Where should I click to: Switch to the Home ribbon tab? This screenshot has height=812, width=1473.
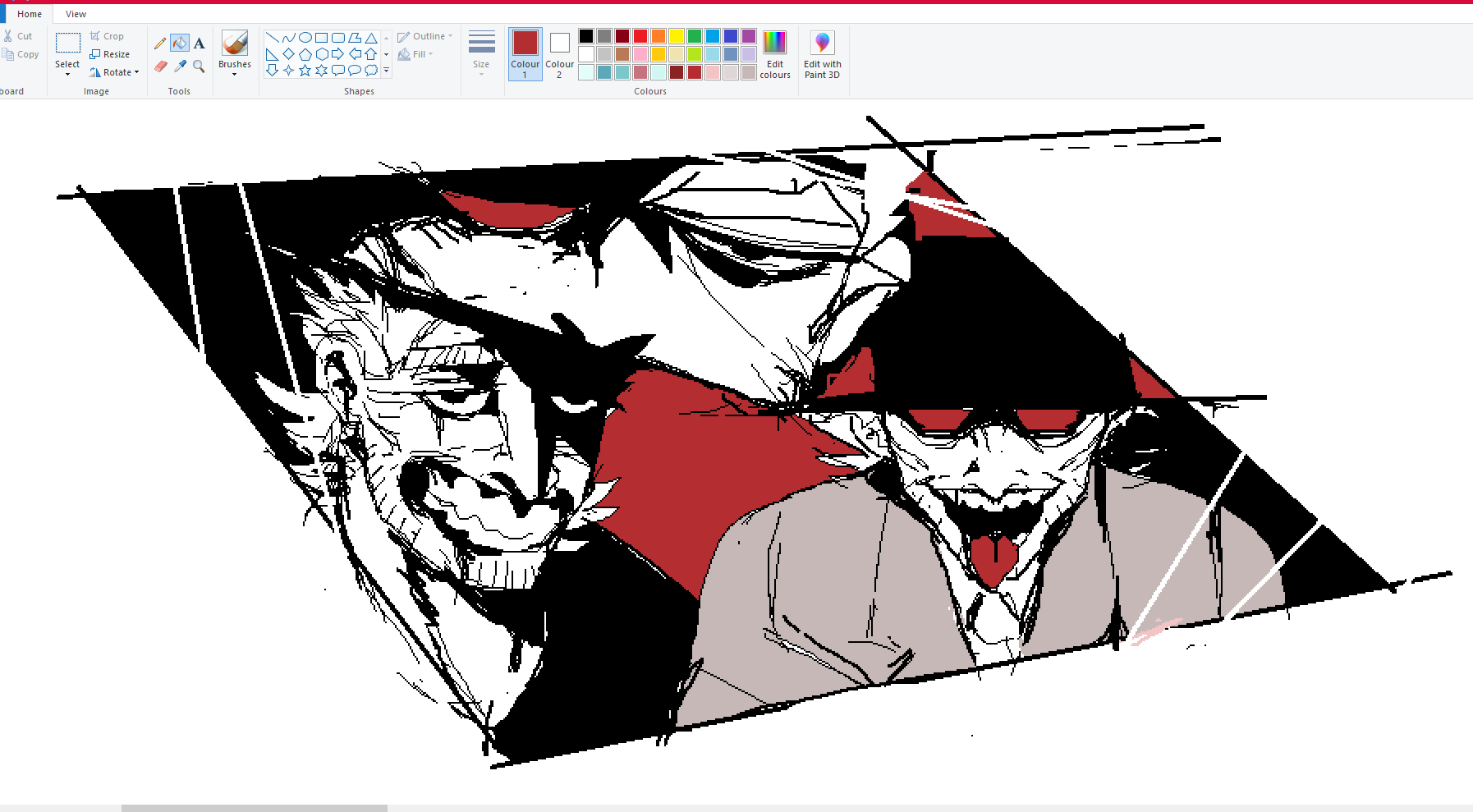[30, 14]
